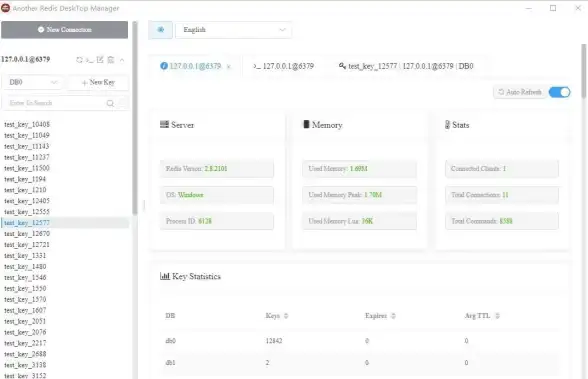Click the db0 row in Key Statistics

pyautogui.click(x=360, y=341)
